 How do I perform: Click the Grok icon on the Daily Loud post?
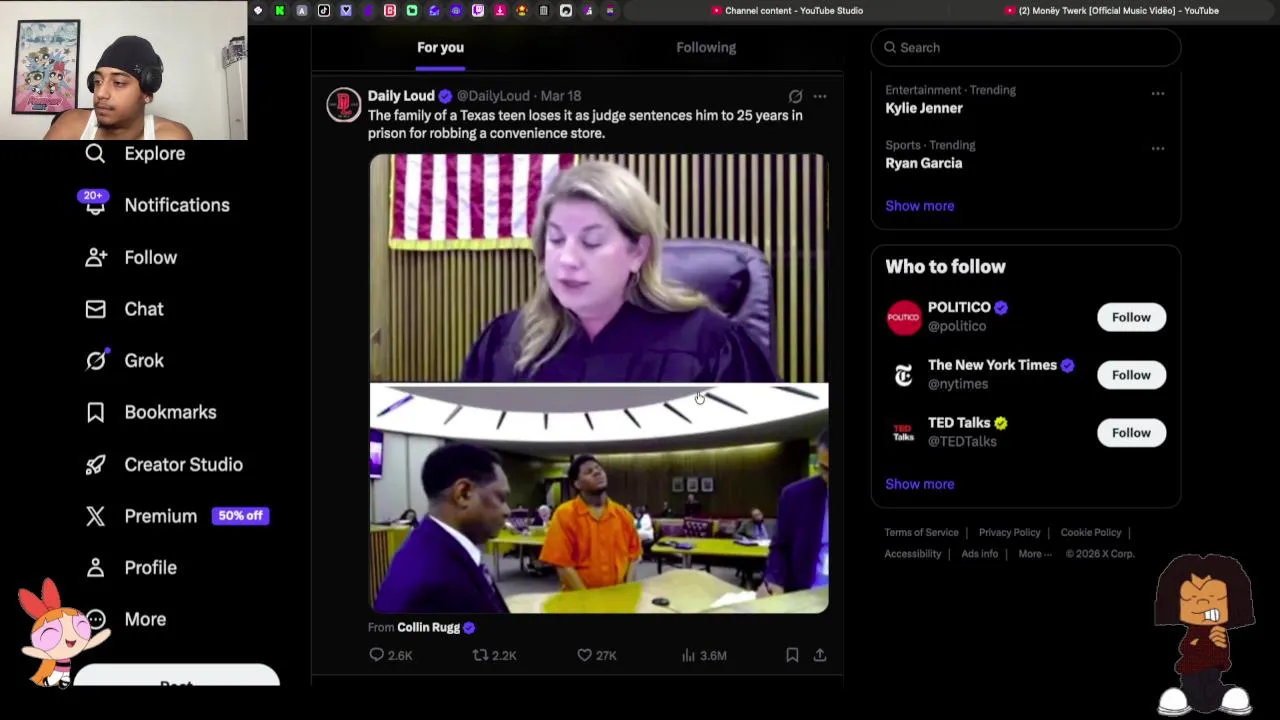[795, 96]
